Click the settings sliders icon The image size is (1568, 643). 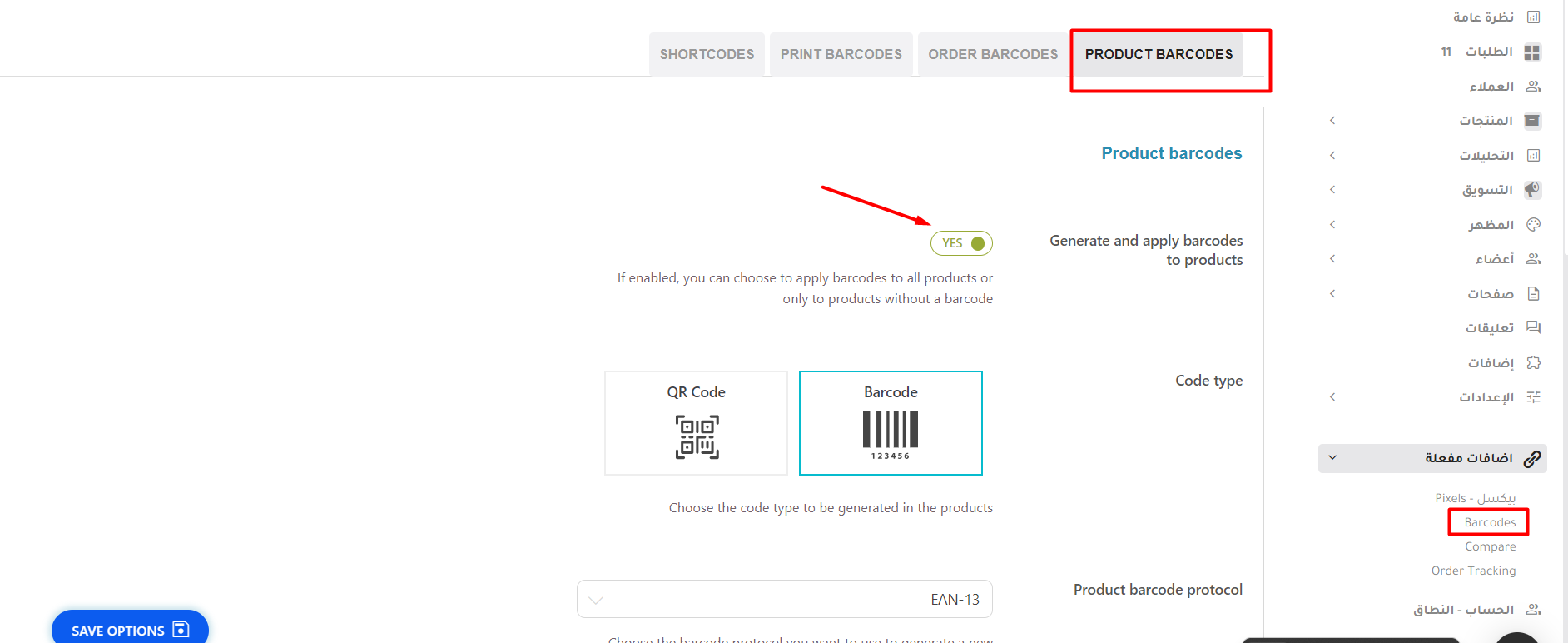(x=1533, y=397)
